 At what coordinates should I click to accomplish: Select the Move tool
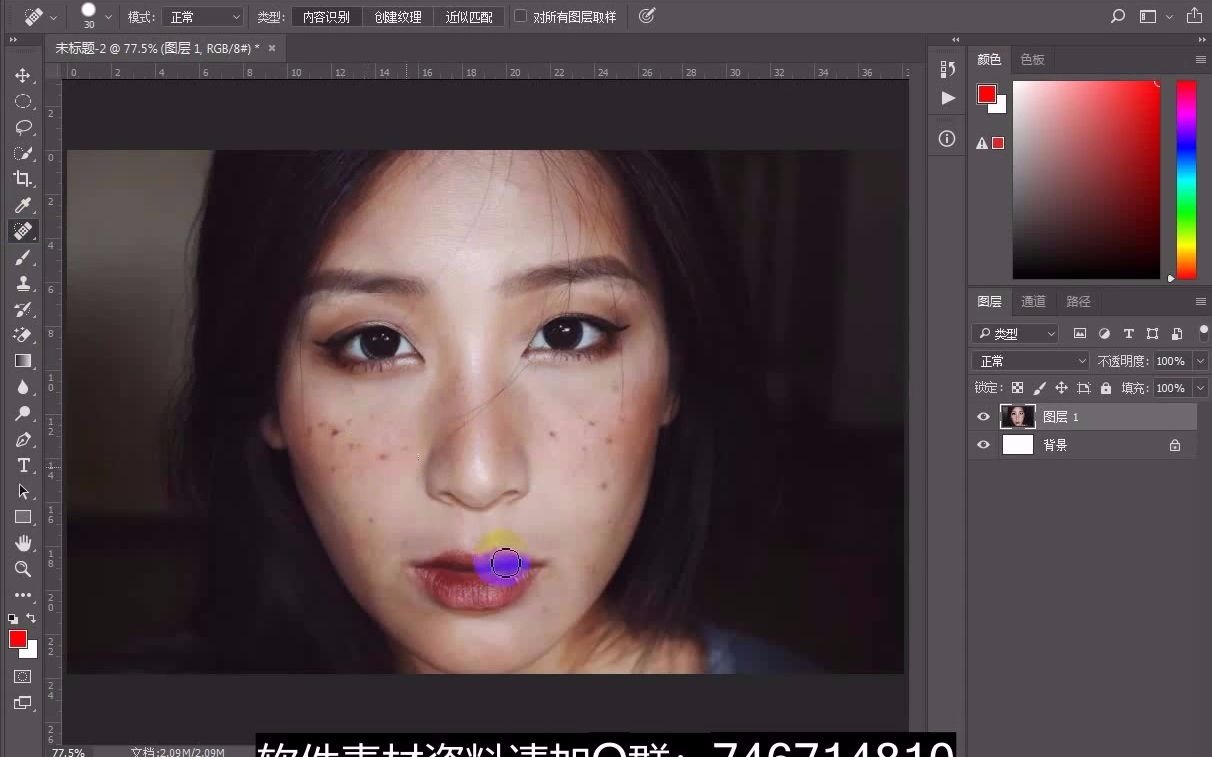24,75
